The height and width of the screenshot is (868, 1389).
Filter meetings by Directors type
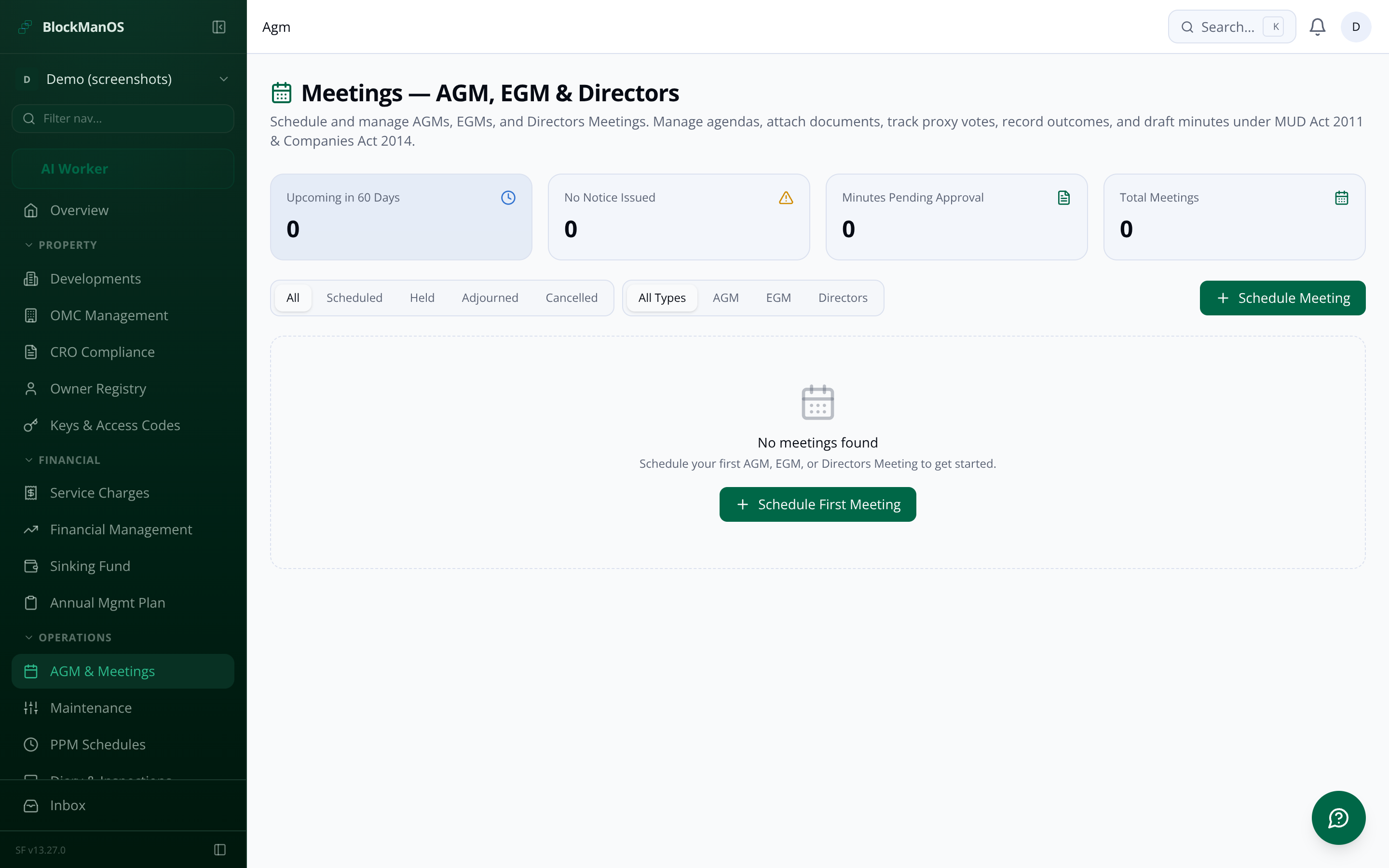843,298
